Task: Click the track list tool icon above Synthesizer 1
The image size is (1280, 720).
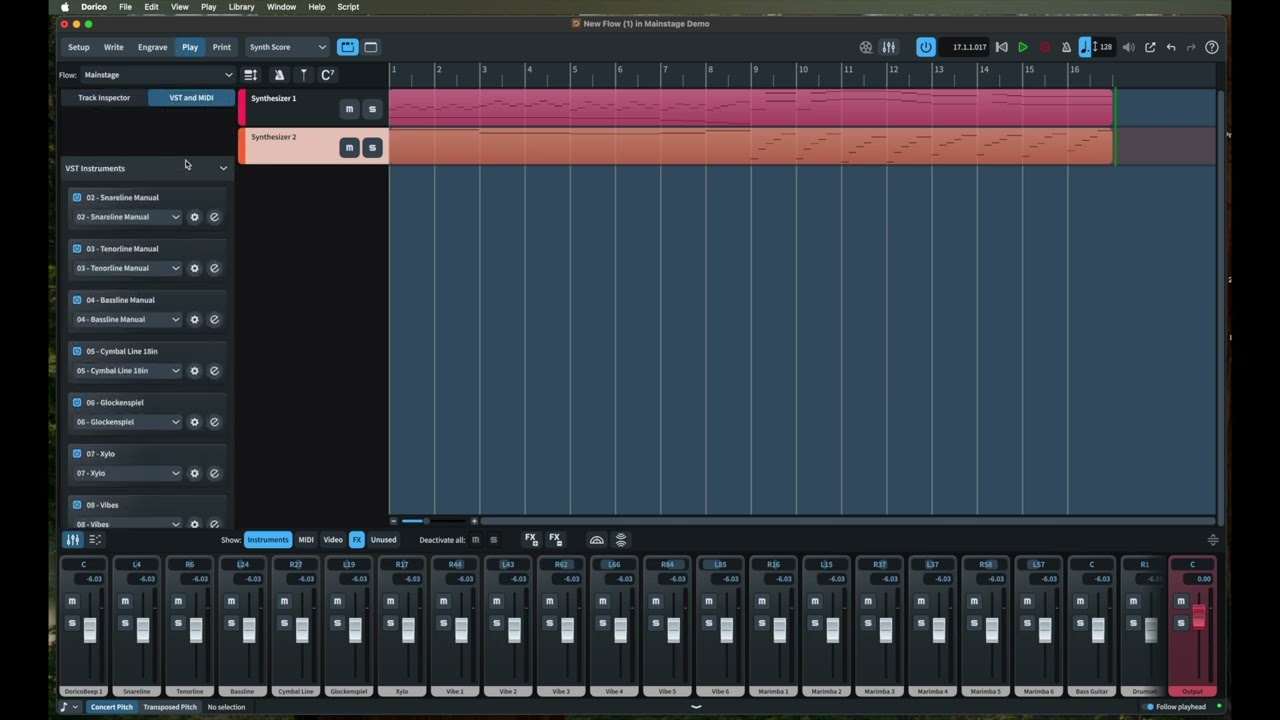Action: (251, 75)
